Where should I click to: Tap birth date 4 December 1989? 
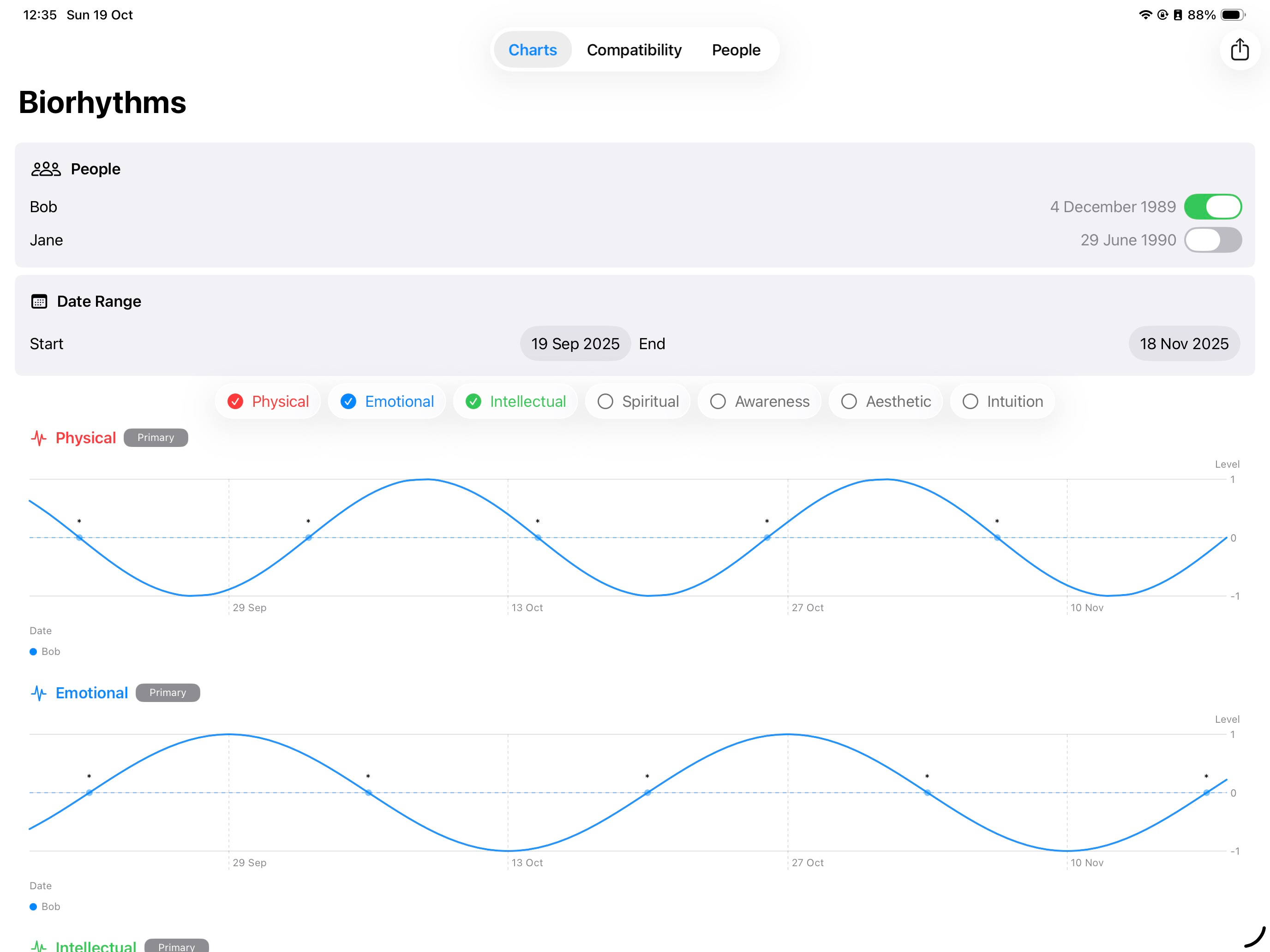1113,207
